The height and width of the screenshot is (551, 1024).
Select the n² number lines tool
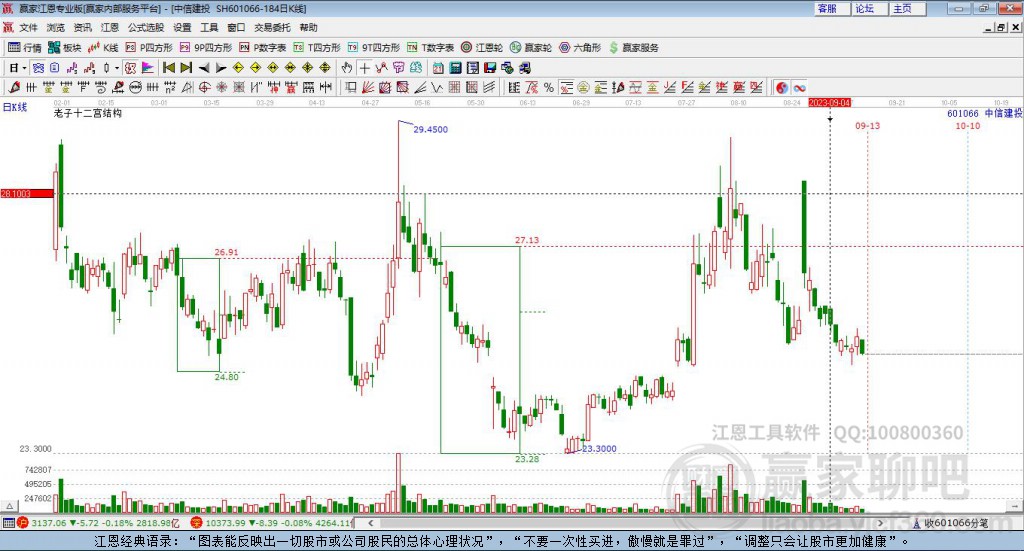[170, 87]
